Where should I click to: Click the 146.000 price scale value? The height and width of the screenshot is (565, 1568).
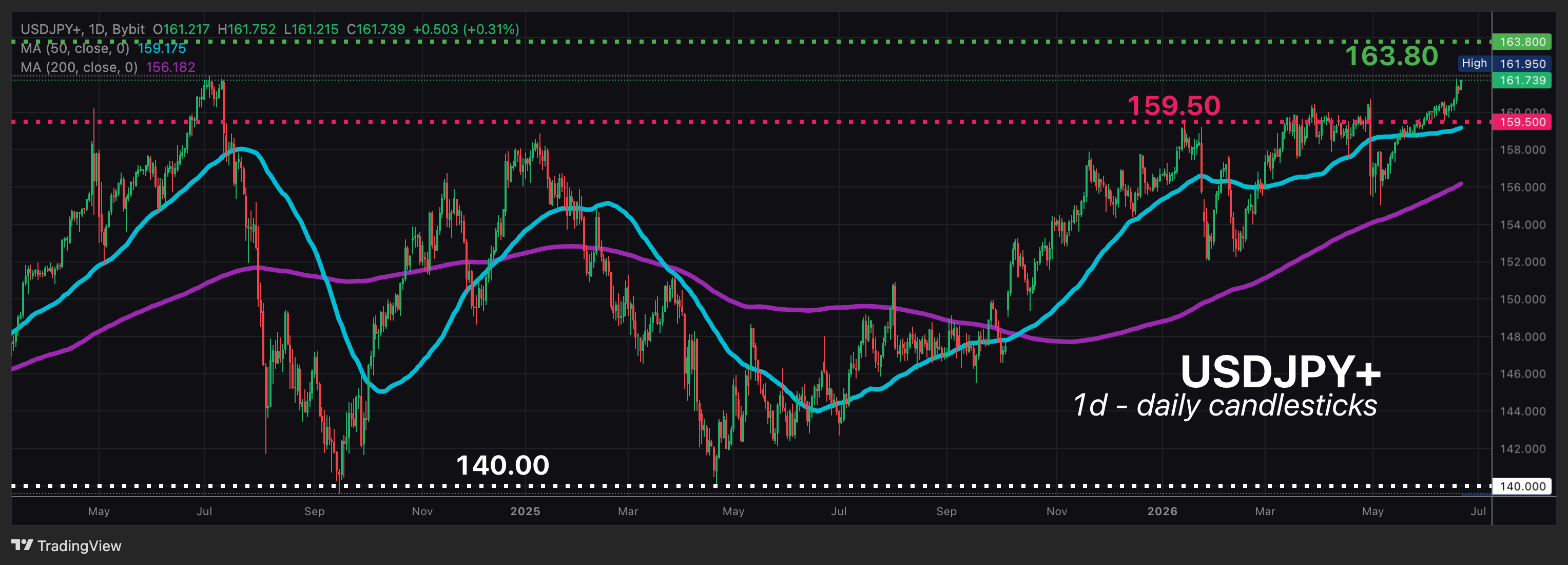point(1522,374)
